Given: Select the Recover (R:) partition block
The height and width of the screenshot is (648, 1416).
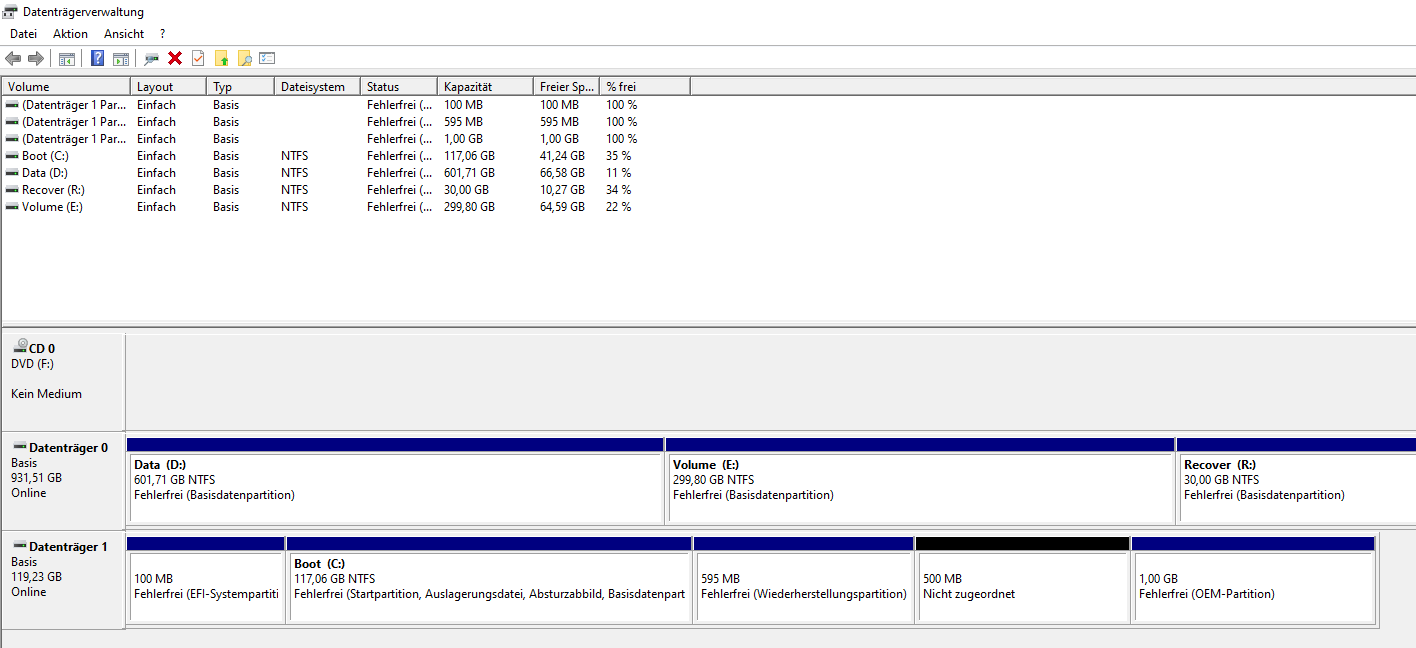Looking at the screenshot, I should (x=1297, y=480).
